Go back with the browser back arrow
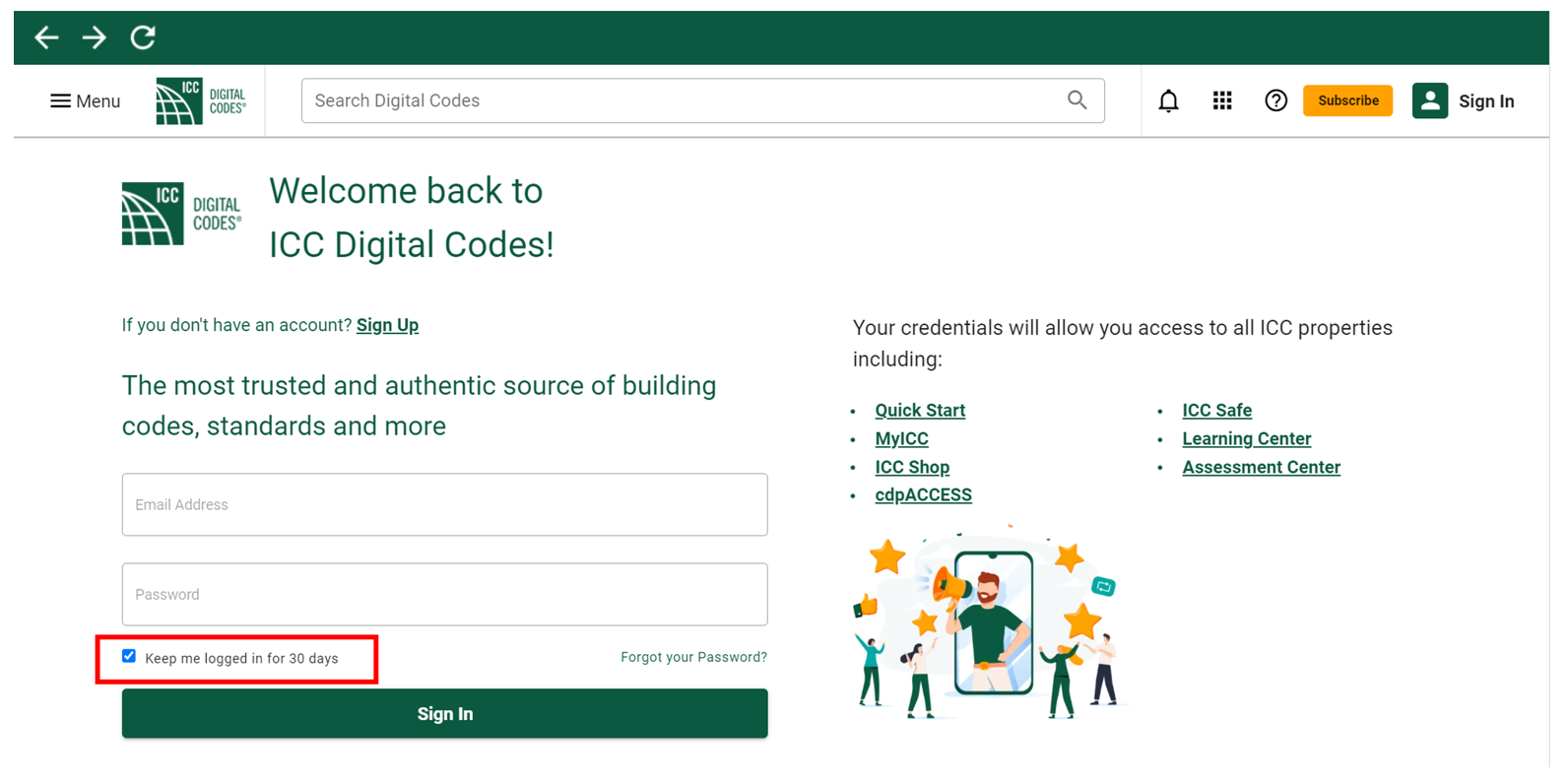 point(46,37)
